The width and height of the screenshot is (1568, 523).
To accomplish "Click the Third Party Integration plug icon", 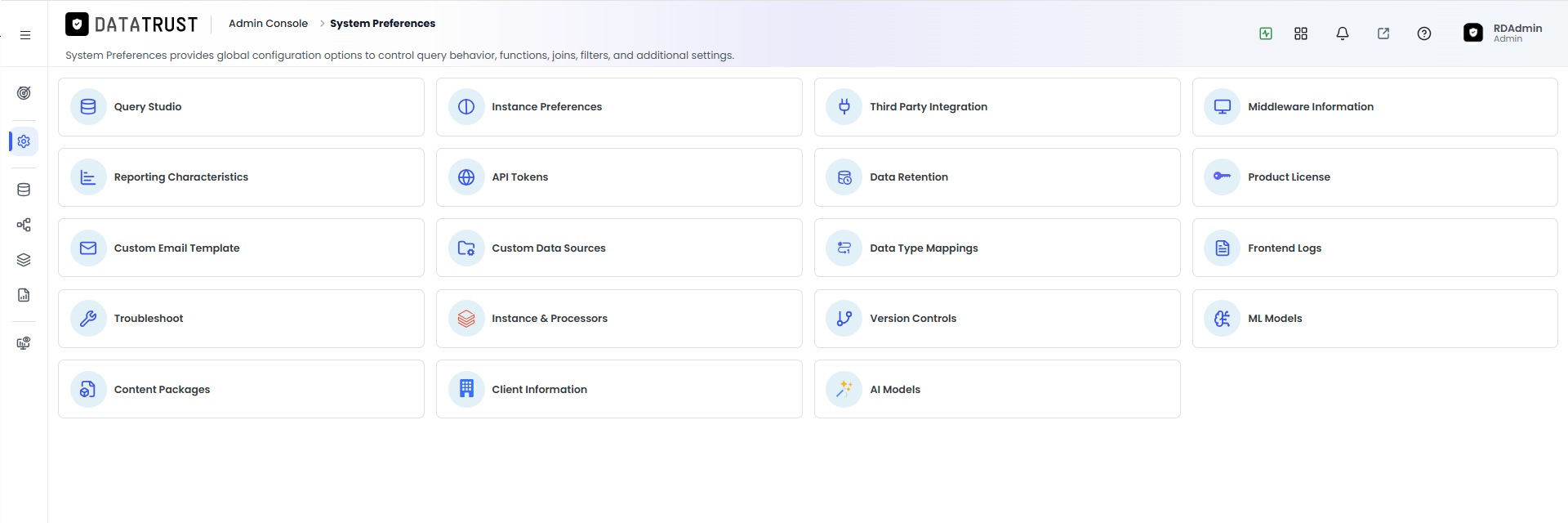I will click(x=844, y=107).
